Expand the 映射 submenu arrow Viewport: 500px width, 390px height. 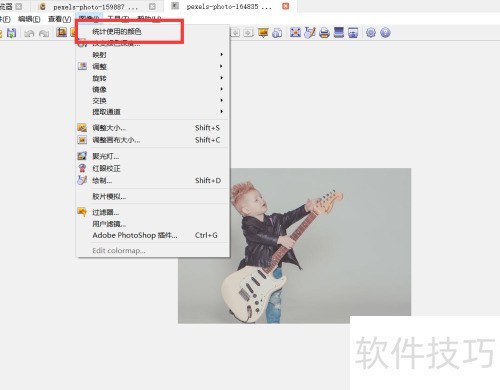tap(221, 54)
